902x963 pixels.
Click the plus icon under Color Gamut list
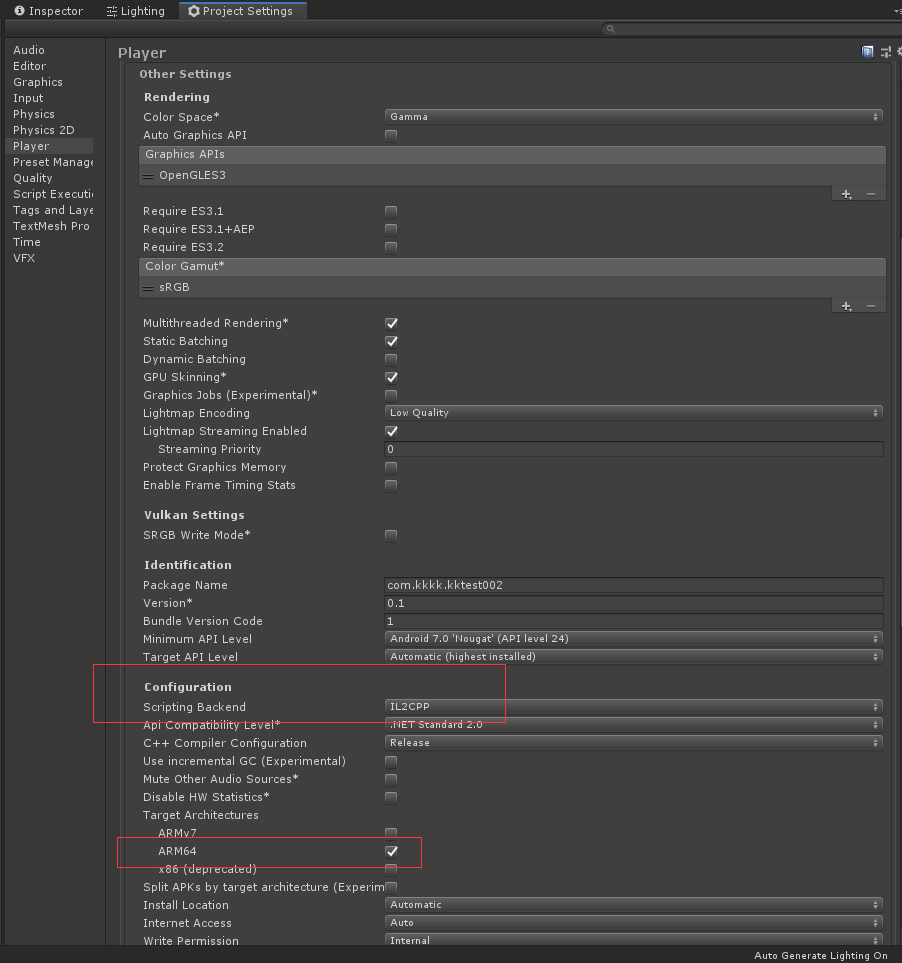click(845, 306)
